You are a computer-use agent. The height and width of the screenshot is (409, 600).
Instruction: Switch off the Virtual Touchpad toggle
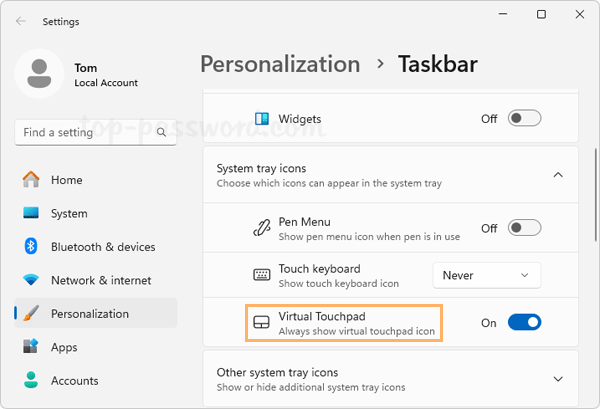[x=524, y=323]
